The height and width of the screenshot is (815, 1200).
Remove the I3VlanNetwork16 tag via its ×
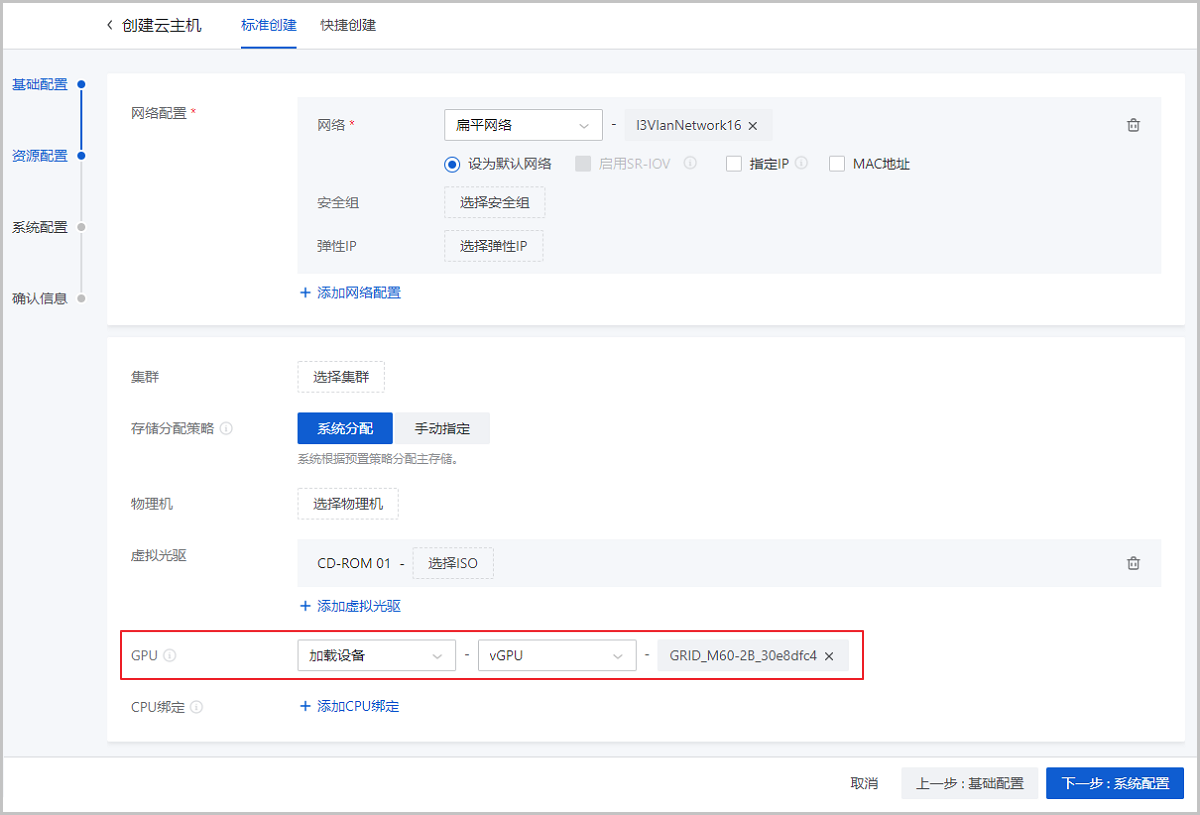753,125
